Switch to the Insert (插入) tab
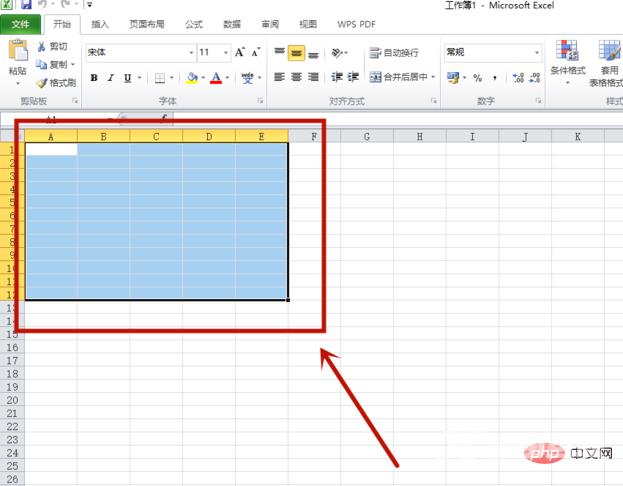The height and width of the screenshot is (486, 623). (100, 23)
